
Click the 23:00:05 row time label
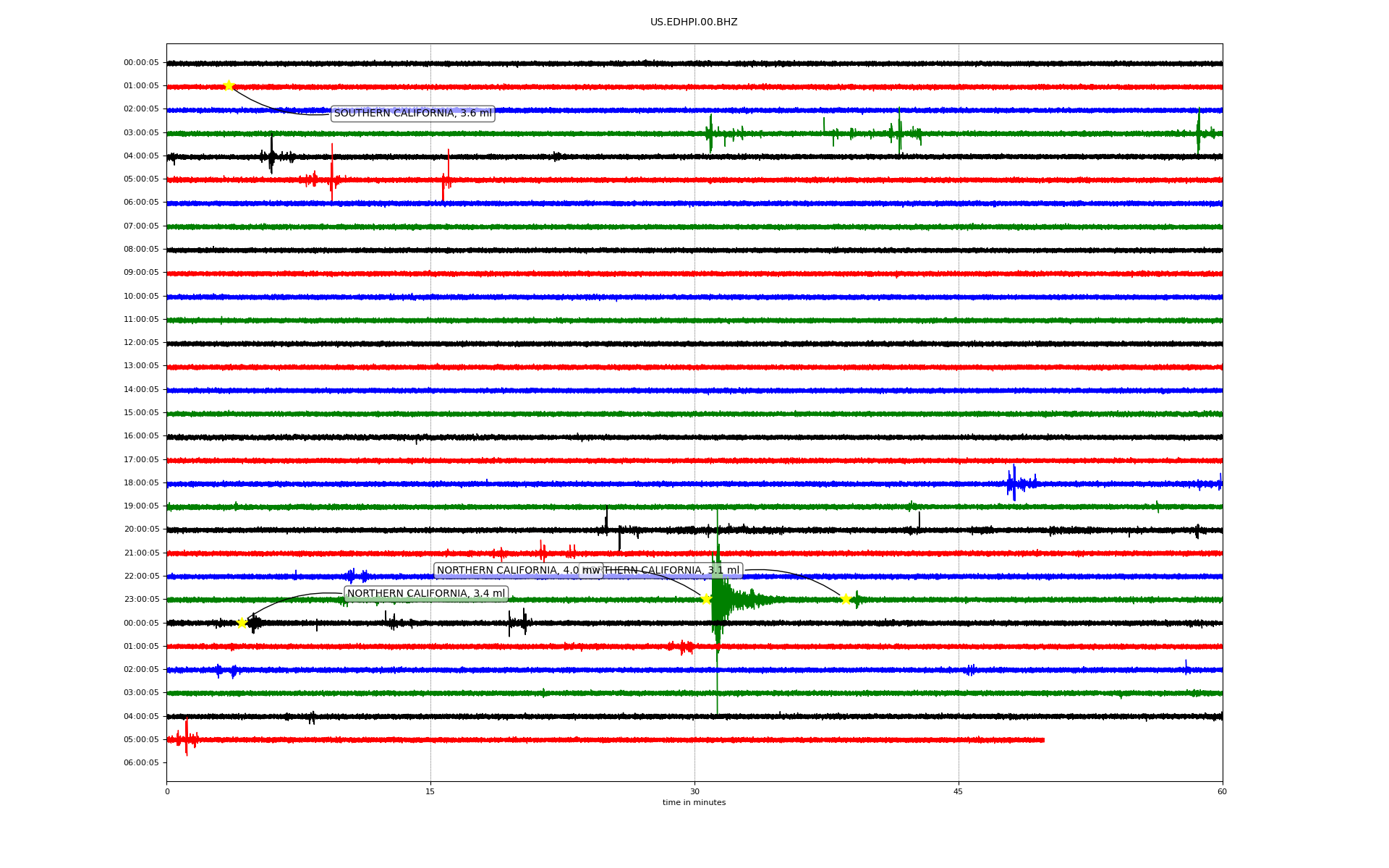click(141, 599)
